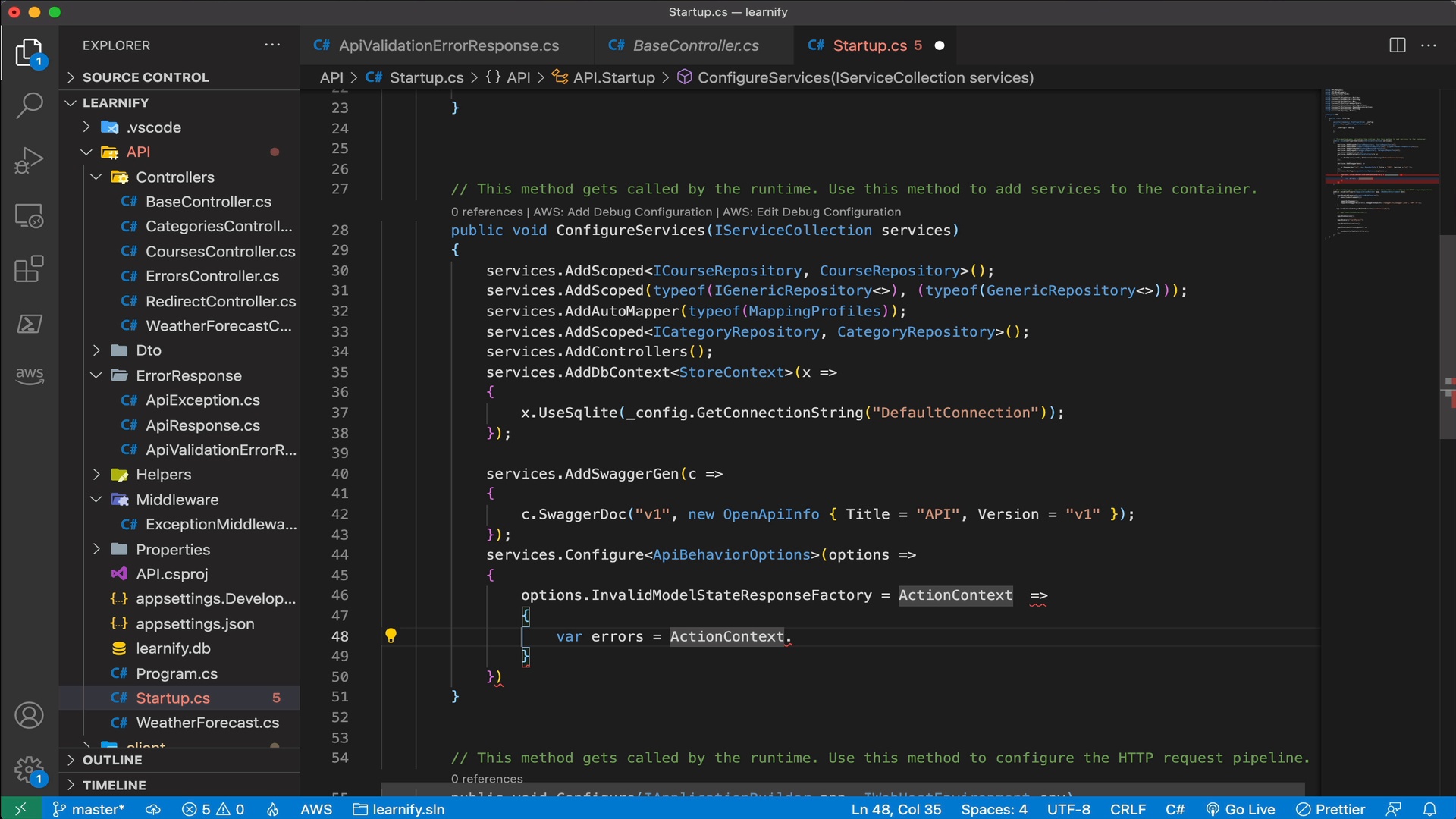This screenshot has width=1456, height=819.
Task: Click the Run and Debug icon
Action: [29, 159]
